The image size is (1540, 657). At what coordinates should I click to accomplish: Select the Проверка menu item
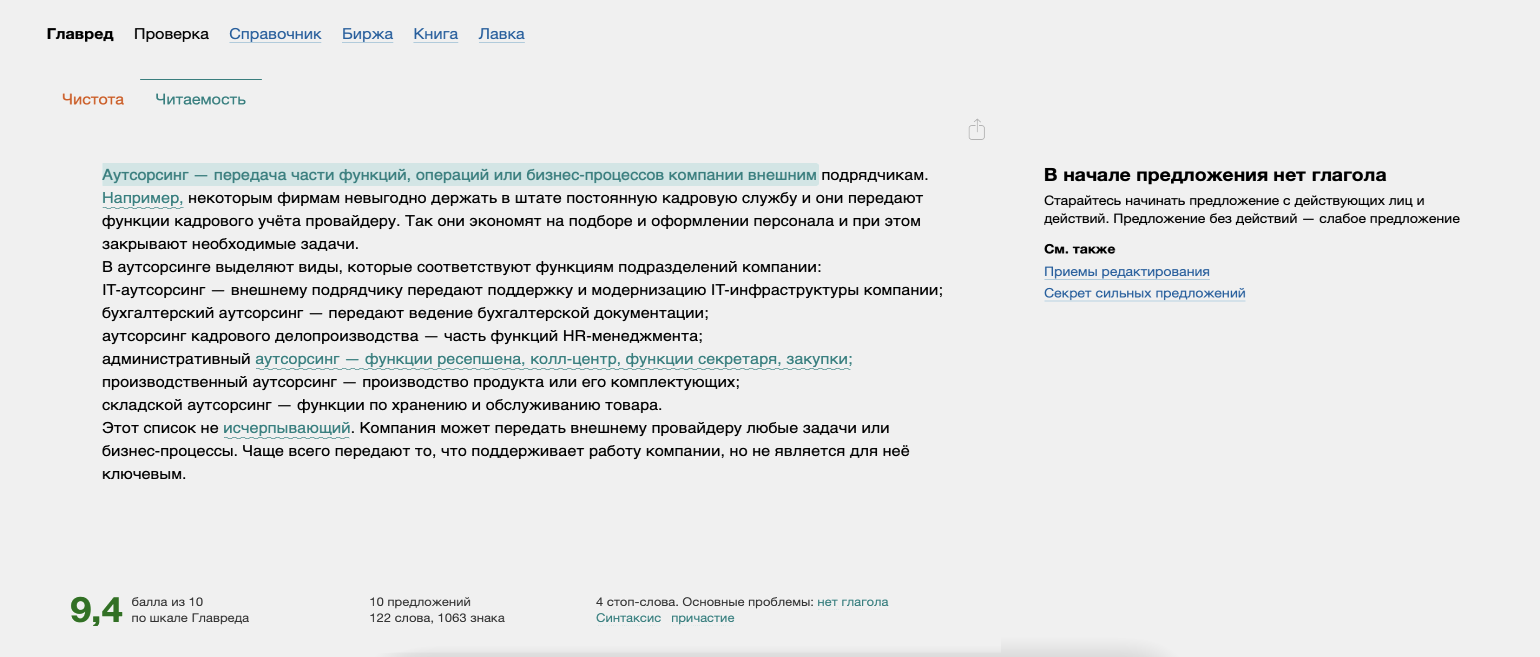[171, 34]
